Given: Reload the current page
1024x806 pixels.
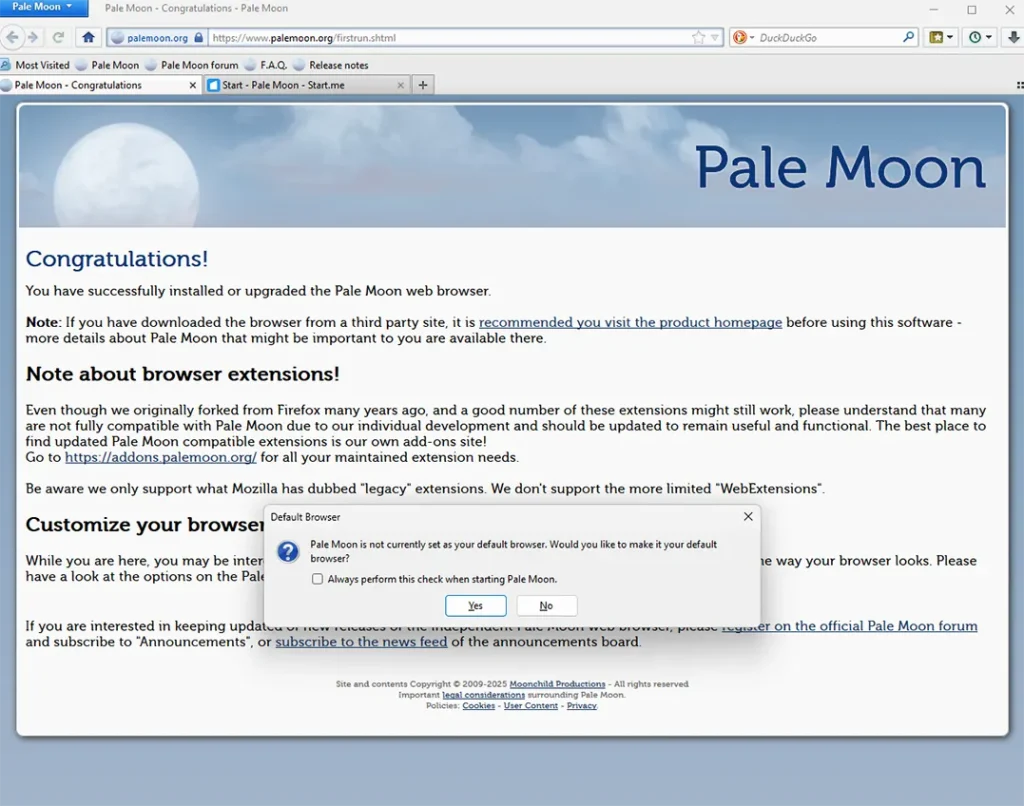Looking at the screenshot, I should coord(59,37).
